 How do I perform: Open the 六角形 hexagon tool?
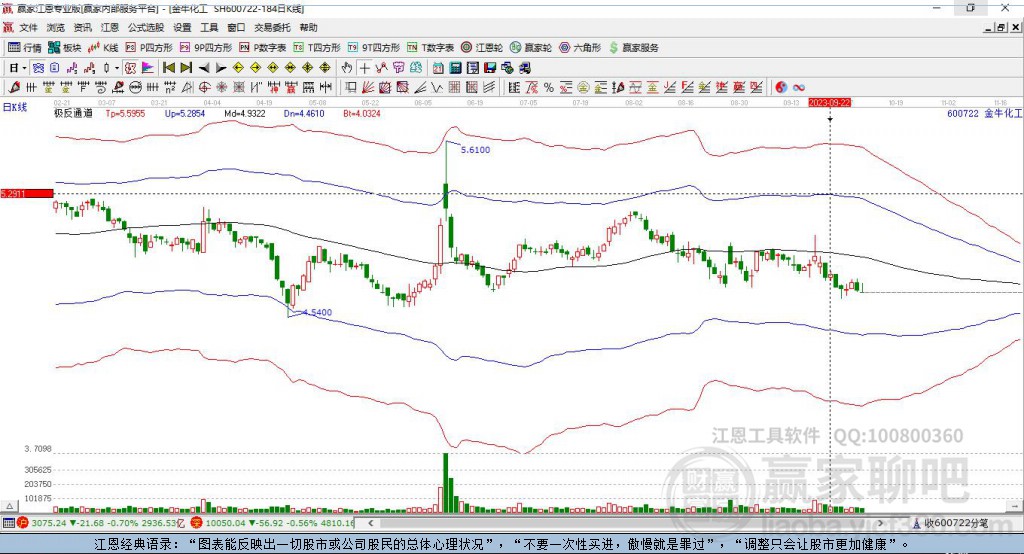[x=580, y=48]
